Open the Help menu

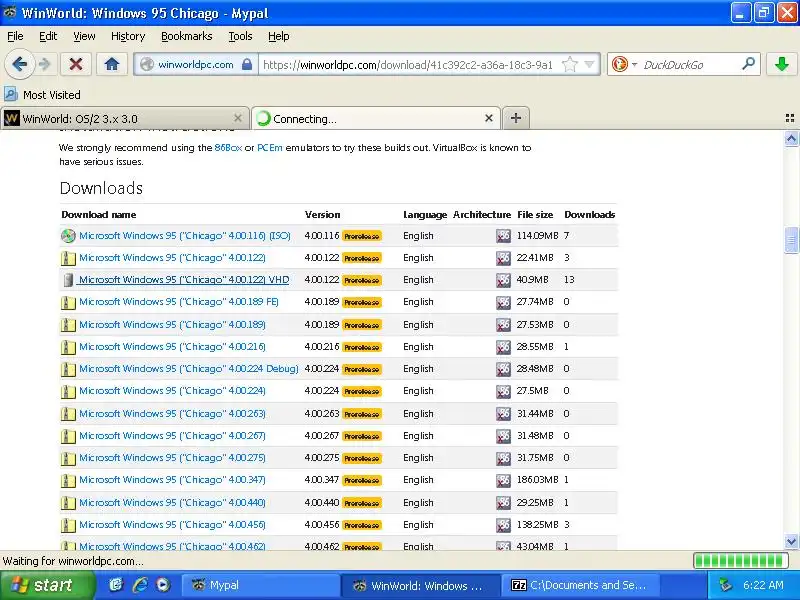click(279, 36)
